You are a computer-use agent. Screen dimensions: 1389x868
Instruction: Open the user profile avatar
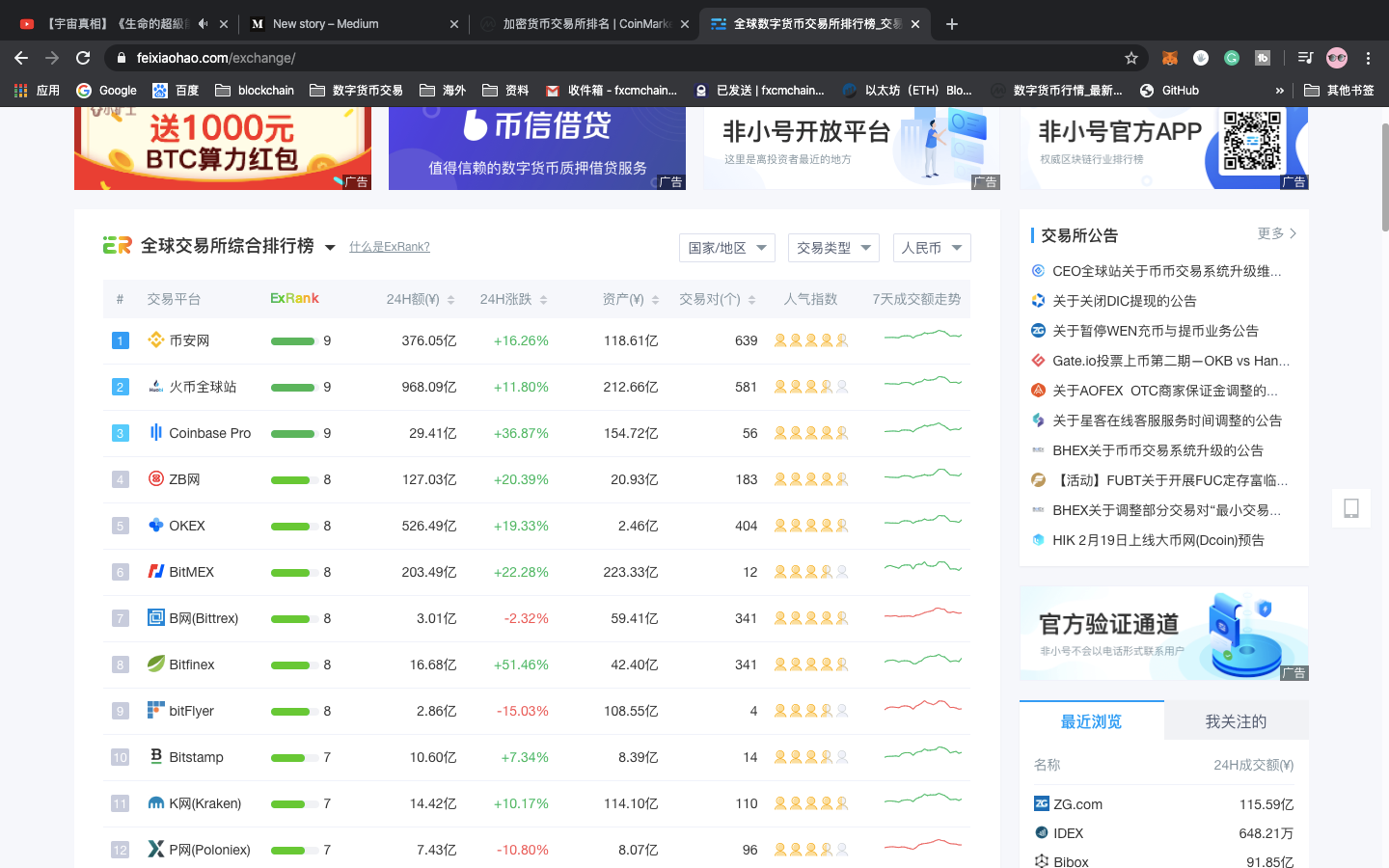point(1337,58)
